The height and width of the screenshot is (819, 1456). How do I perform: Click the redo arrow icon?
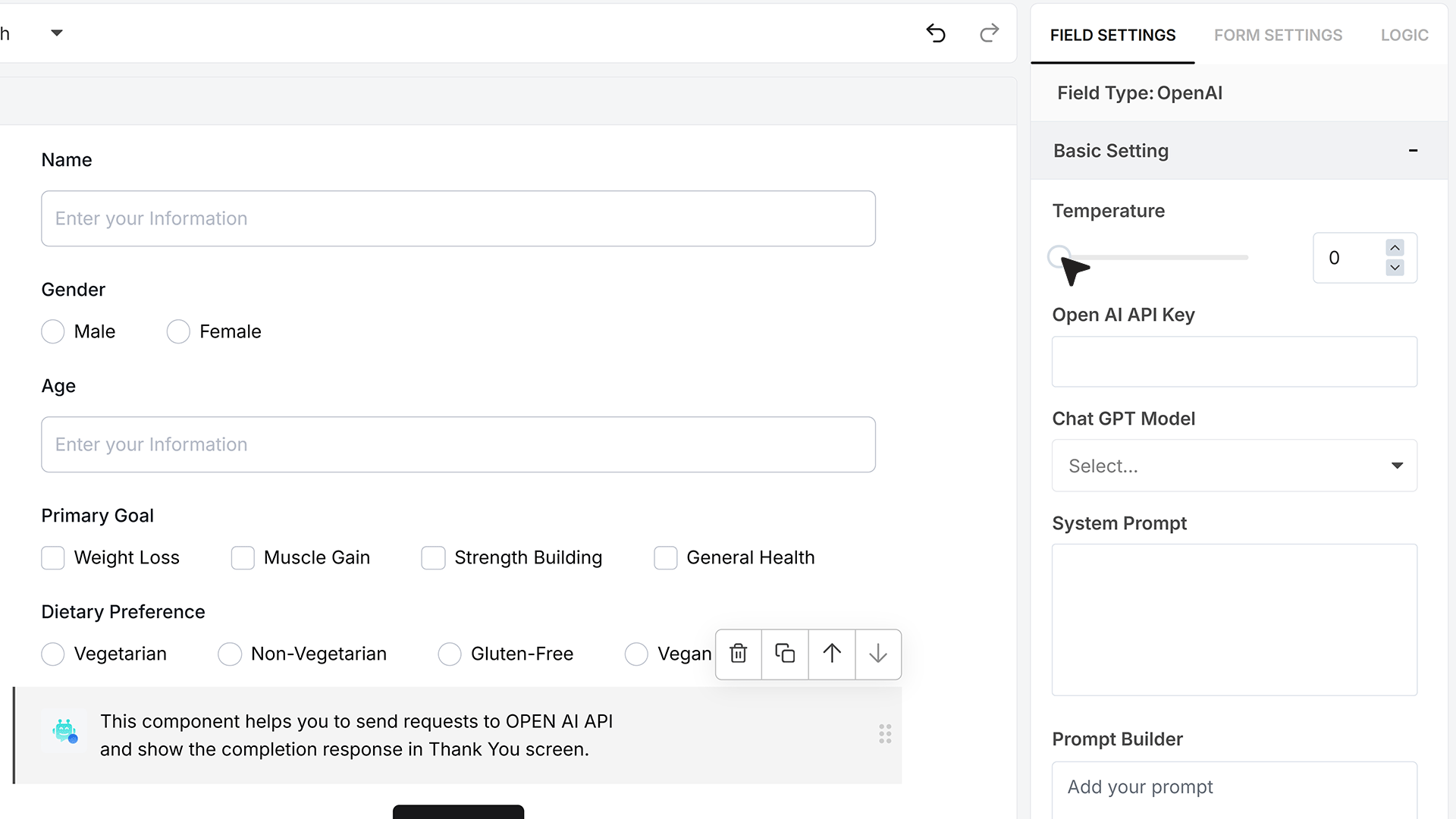point(989,33)
